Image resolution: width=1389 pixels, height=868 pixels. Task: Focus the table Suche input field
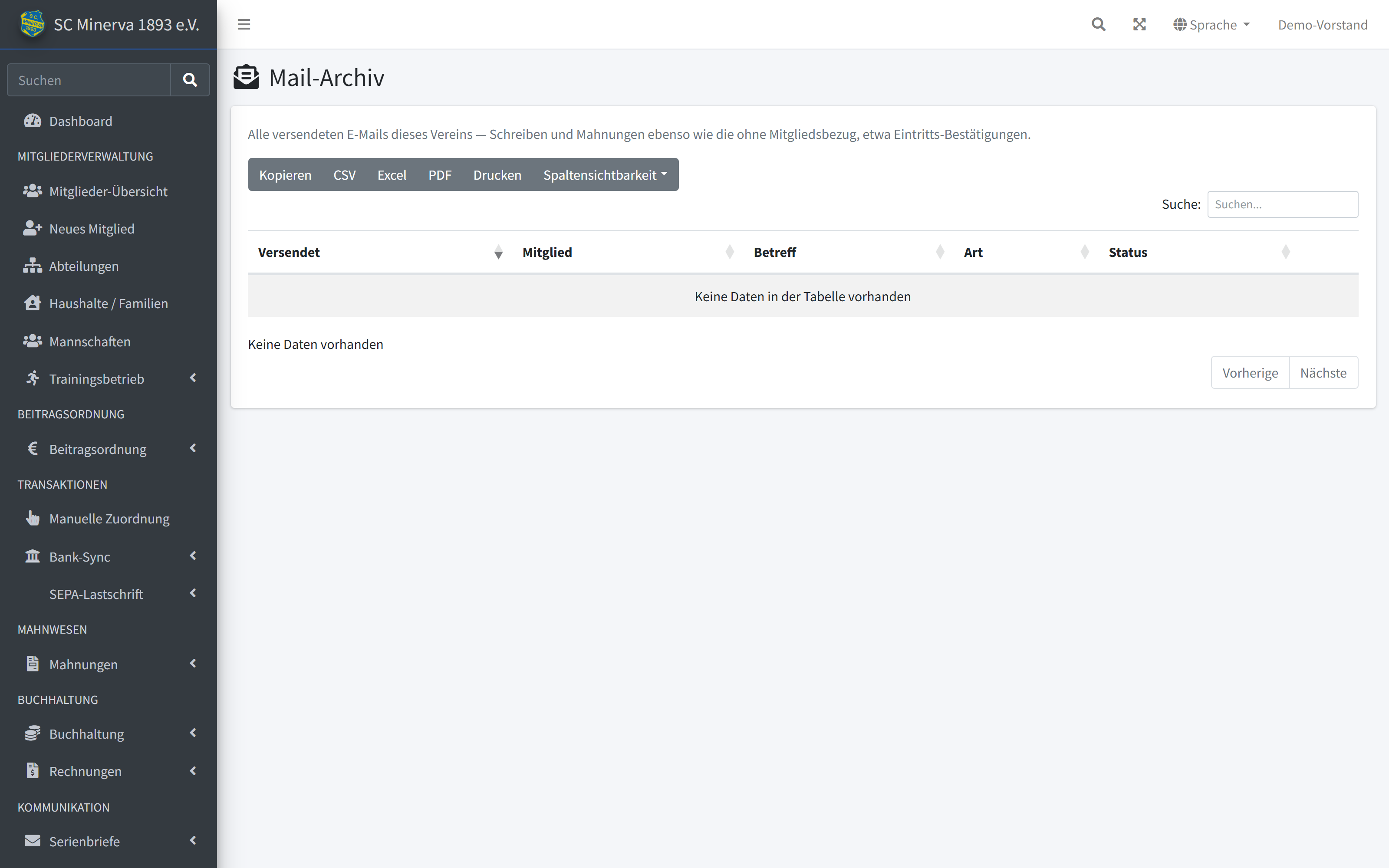click(x=1282, y=204)
